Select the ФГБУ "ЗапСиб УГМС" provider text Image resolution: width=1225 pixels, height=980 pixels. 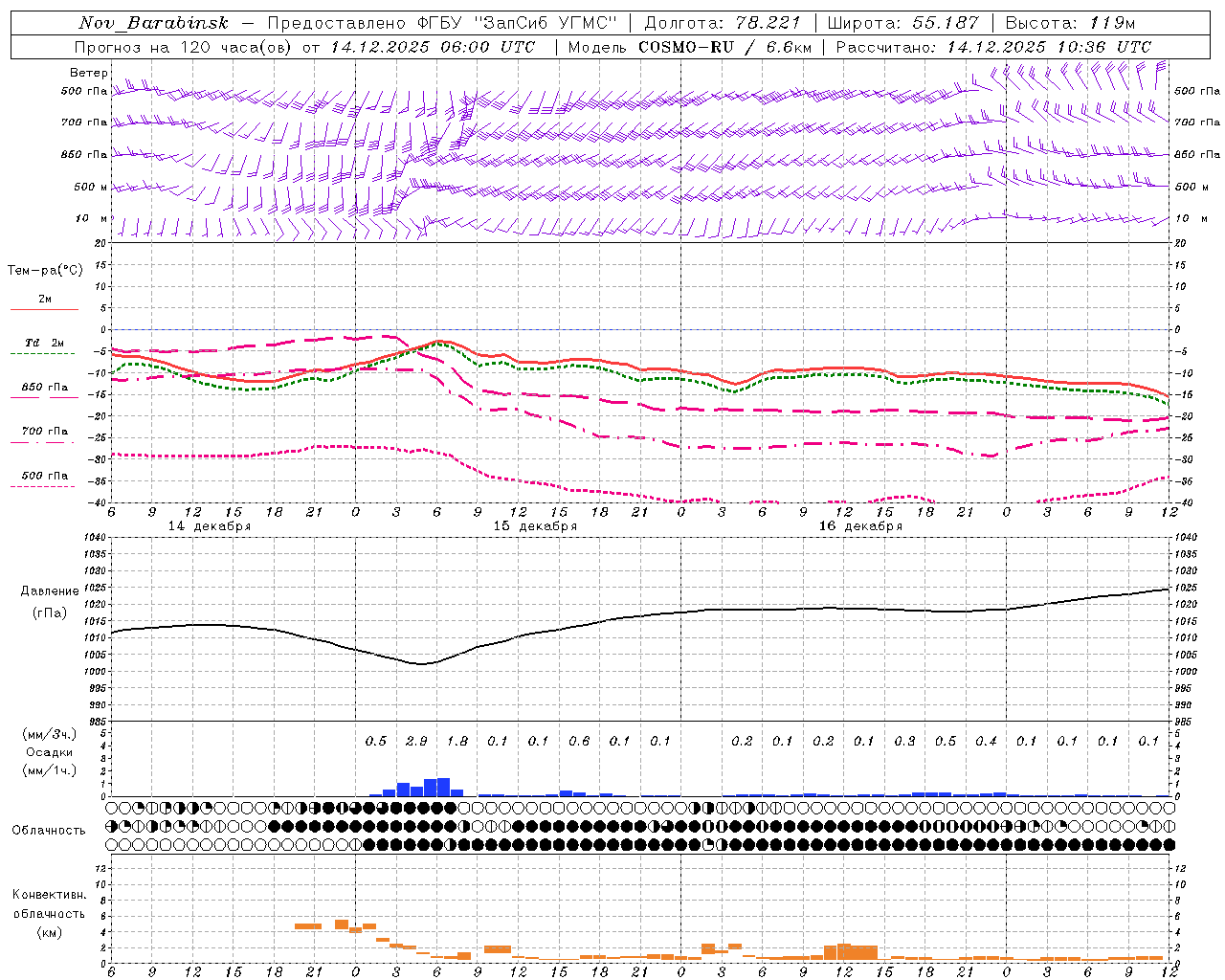(518, 23)
